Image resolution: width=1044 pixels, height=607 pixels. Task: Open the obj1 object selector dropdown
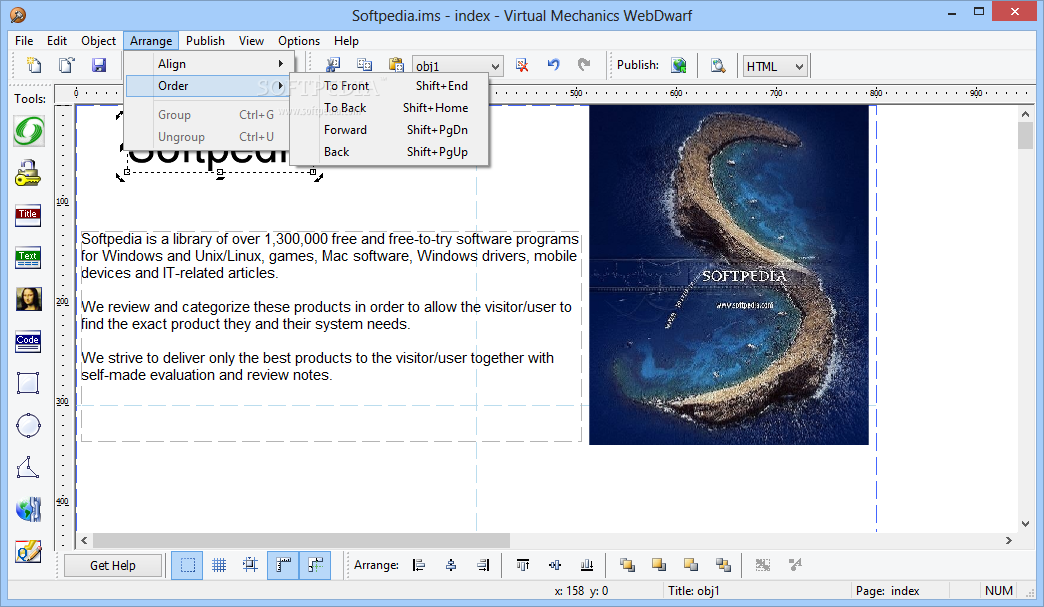pos(495,66)
